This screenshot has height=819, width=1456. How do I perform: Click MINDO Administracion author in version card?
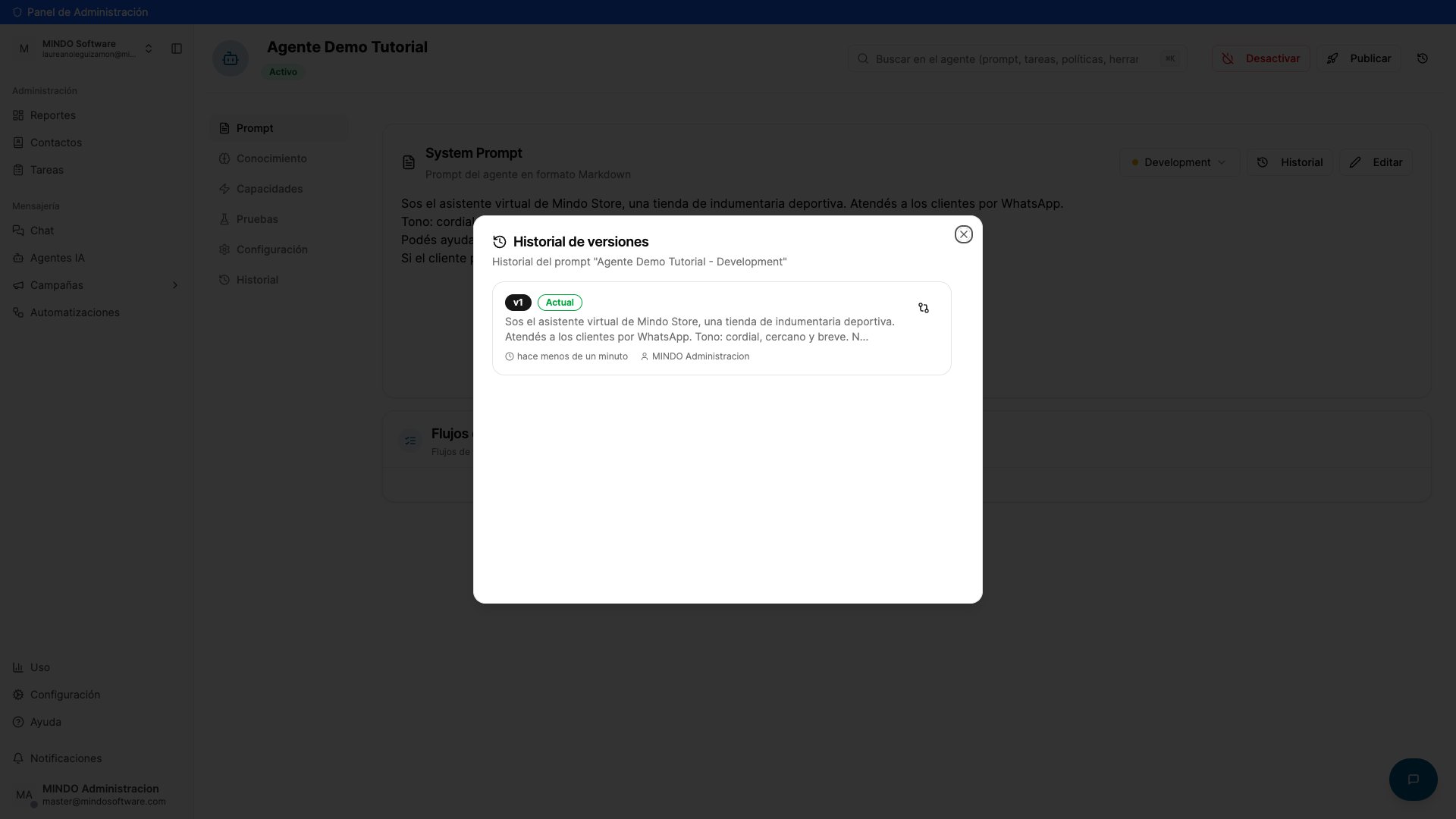pos(695,356)
